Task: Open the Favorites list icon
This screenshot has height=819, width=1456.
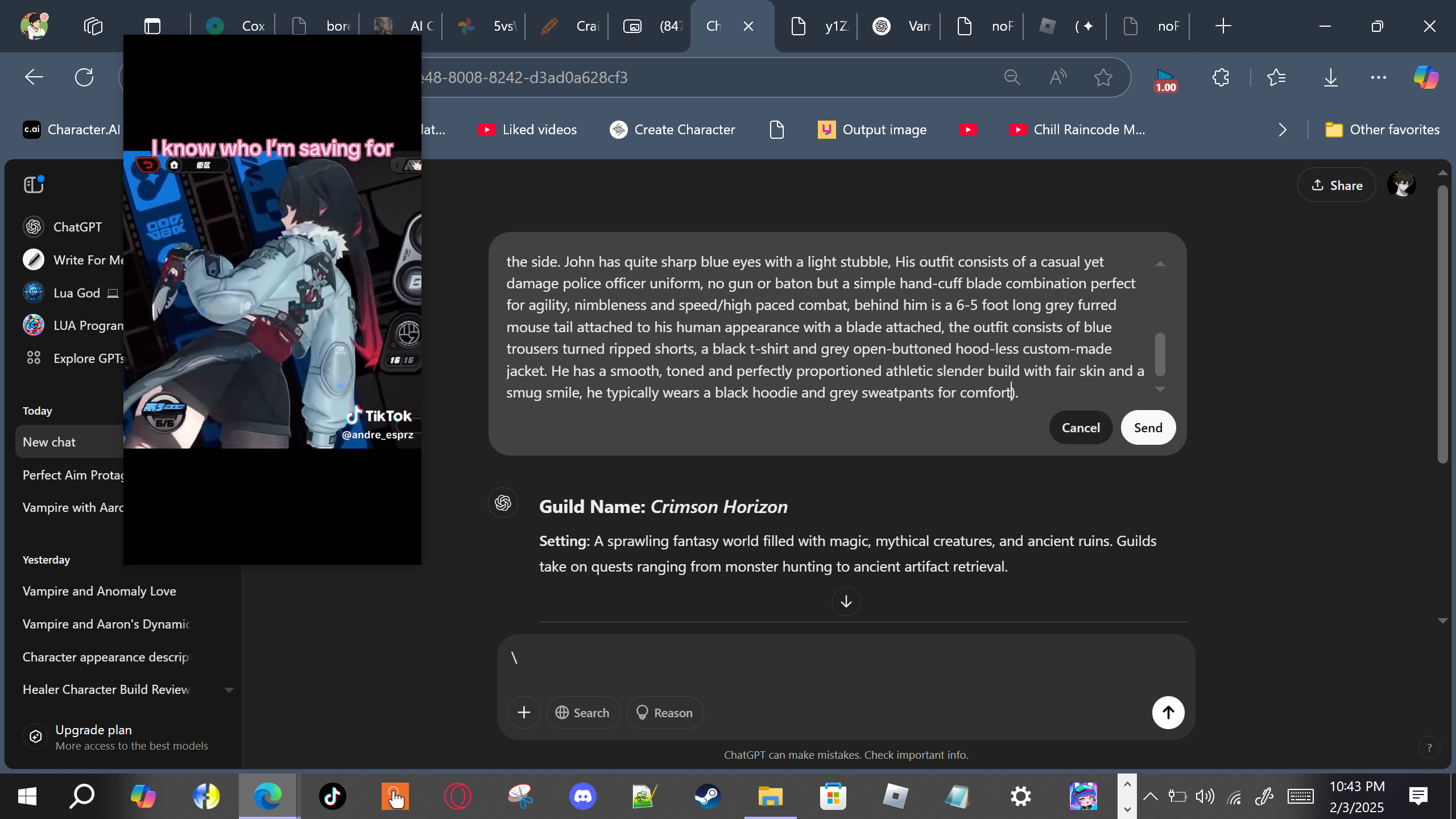Action: [1276, 77]
